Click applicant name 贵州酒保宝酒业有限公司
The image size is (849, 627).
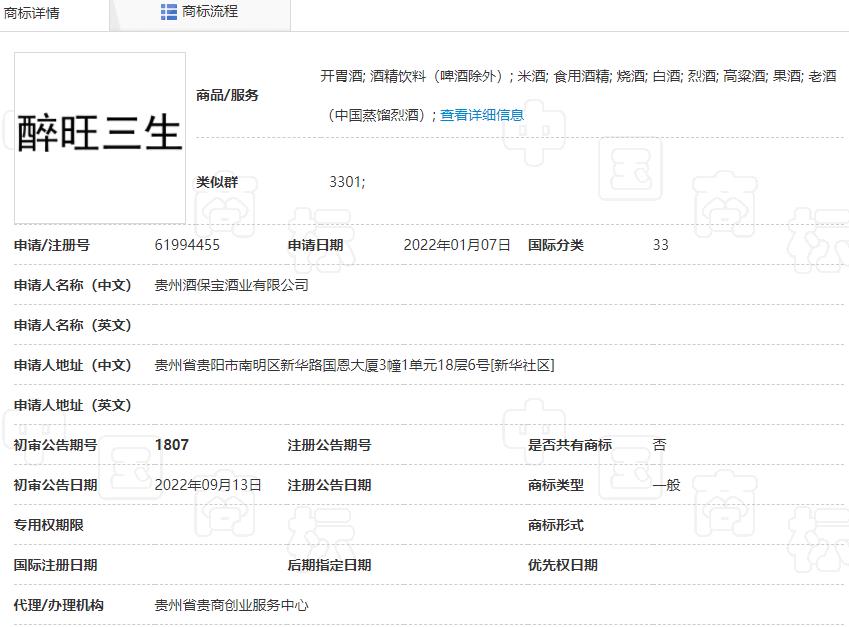pyautogui.click(x=232, y=285)
